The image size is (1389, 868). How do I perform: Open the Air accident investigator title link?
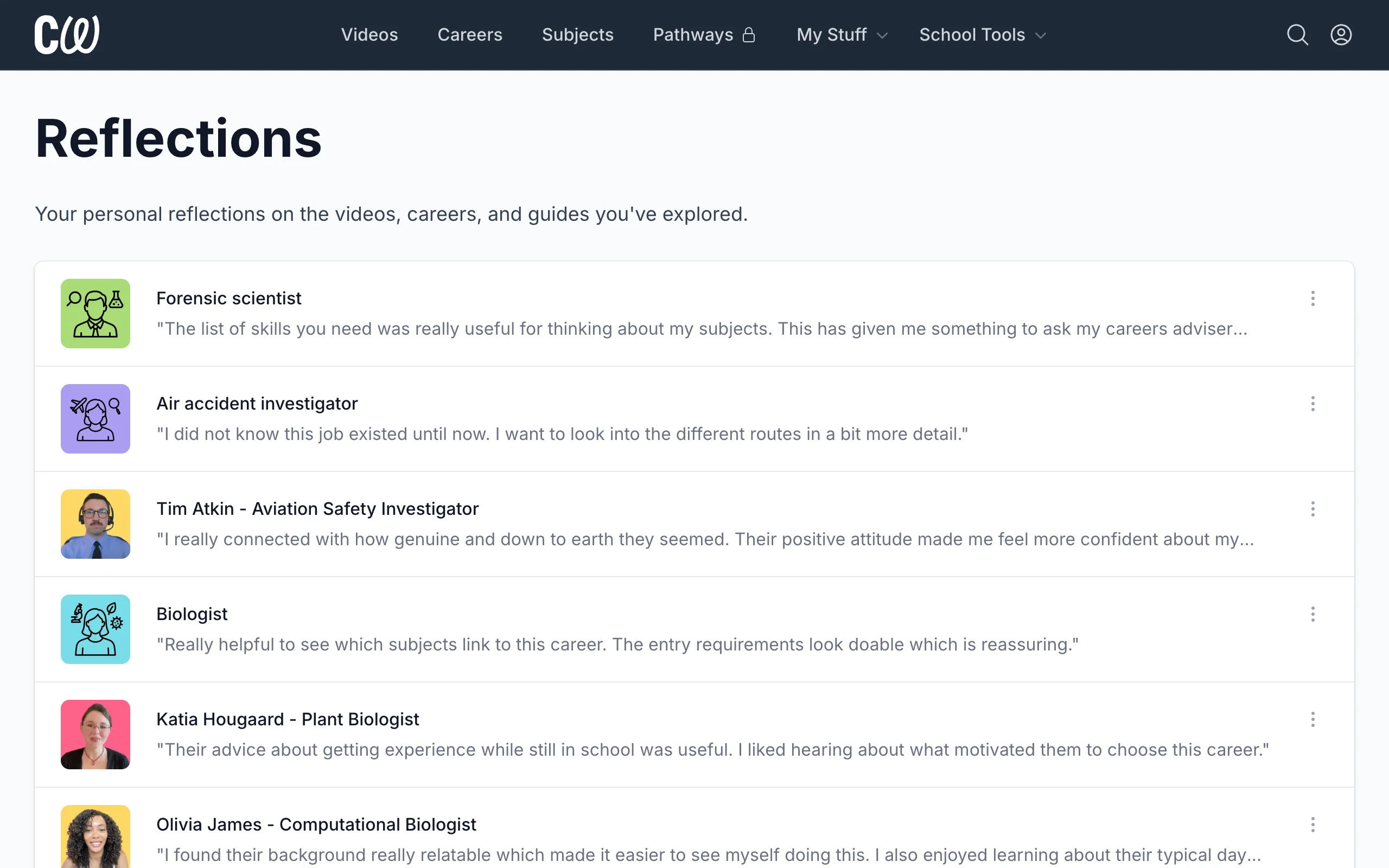click(257, 404)
